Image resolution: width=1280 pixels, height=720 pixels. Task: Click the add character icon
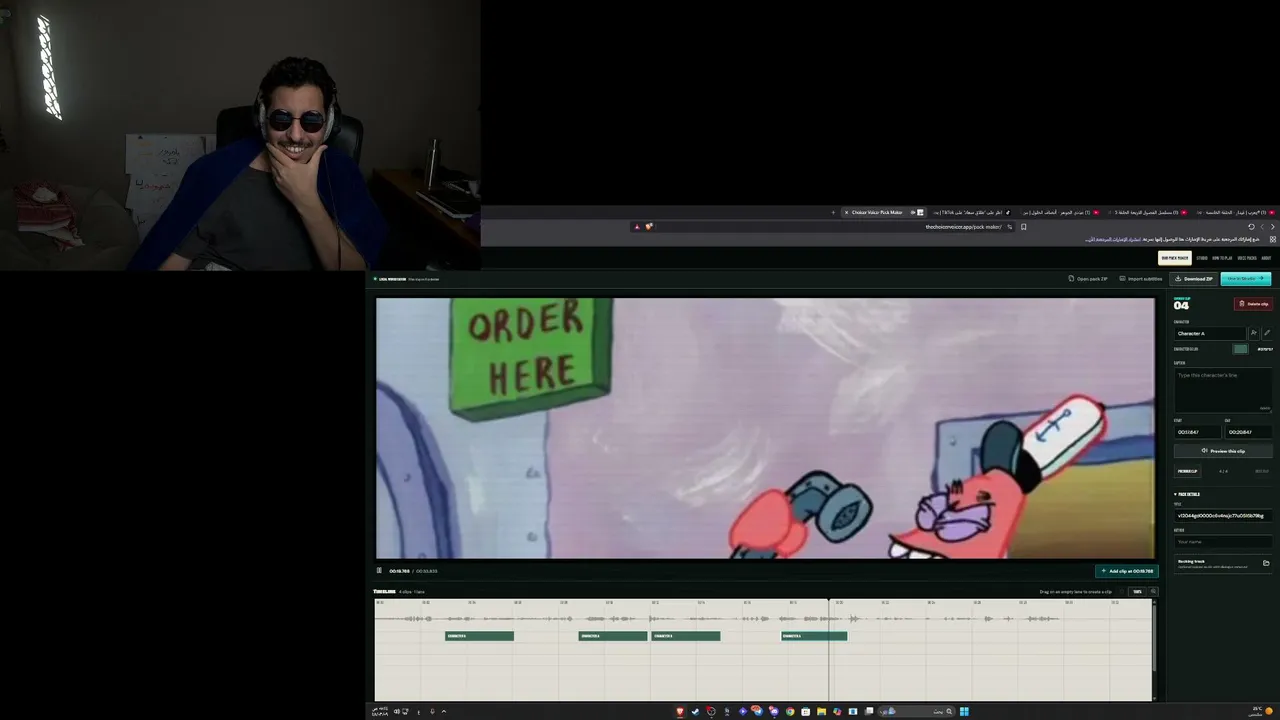coord(1254,333)
